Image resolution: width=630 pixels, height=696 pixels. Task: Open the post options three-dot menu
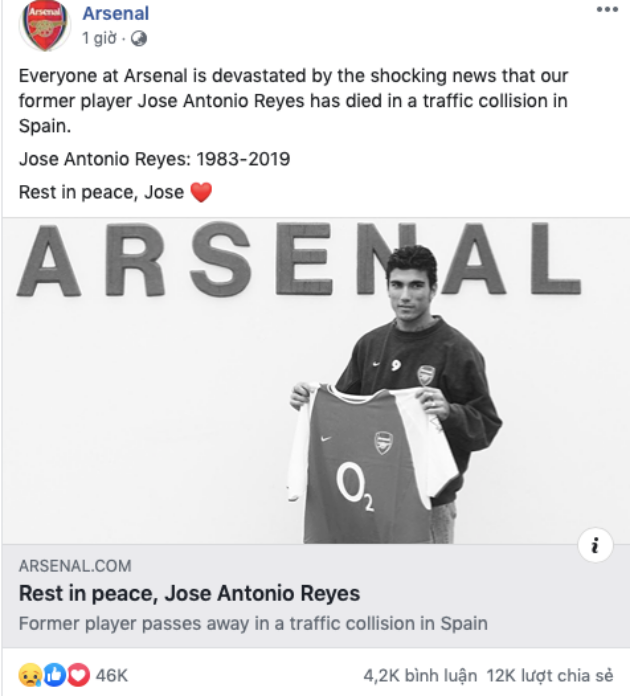pyautogui.click(x=608, y=10)
